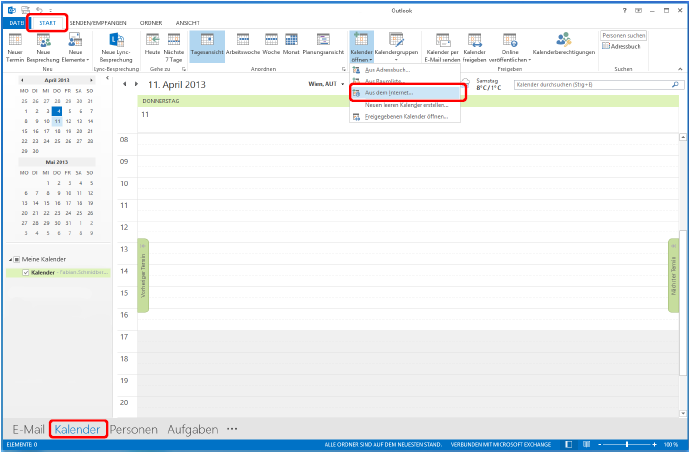This screenshot has height=453, width=690.
Task: Switch to E-Mail navigation
Action: click(29, 429)
